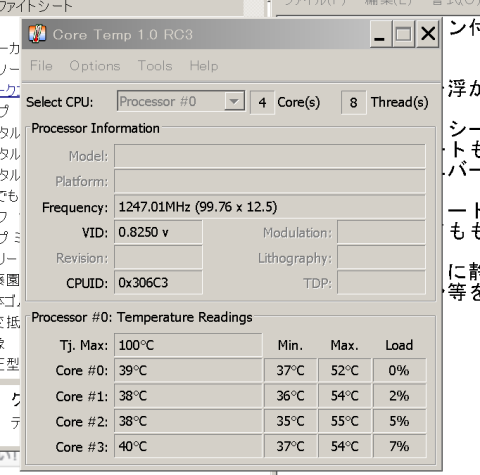
Task: Click the Load column header
Action: point(399,345)
